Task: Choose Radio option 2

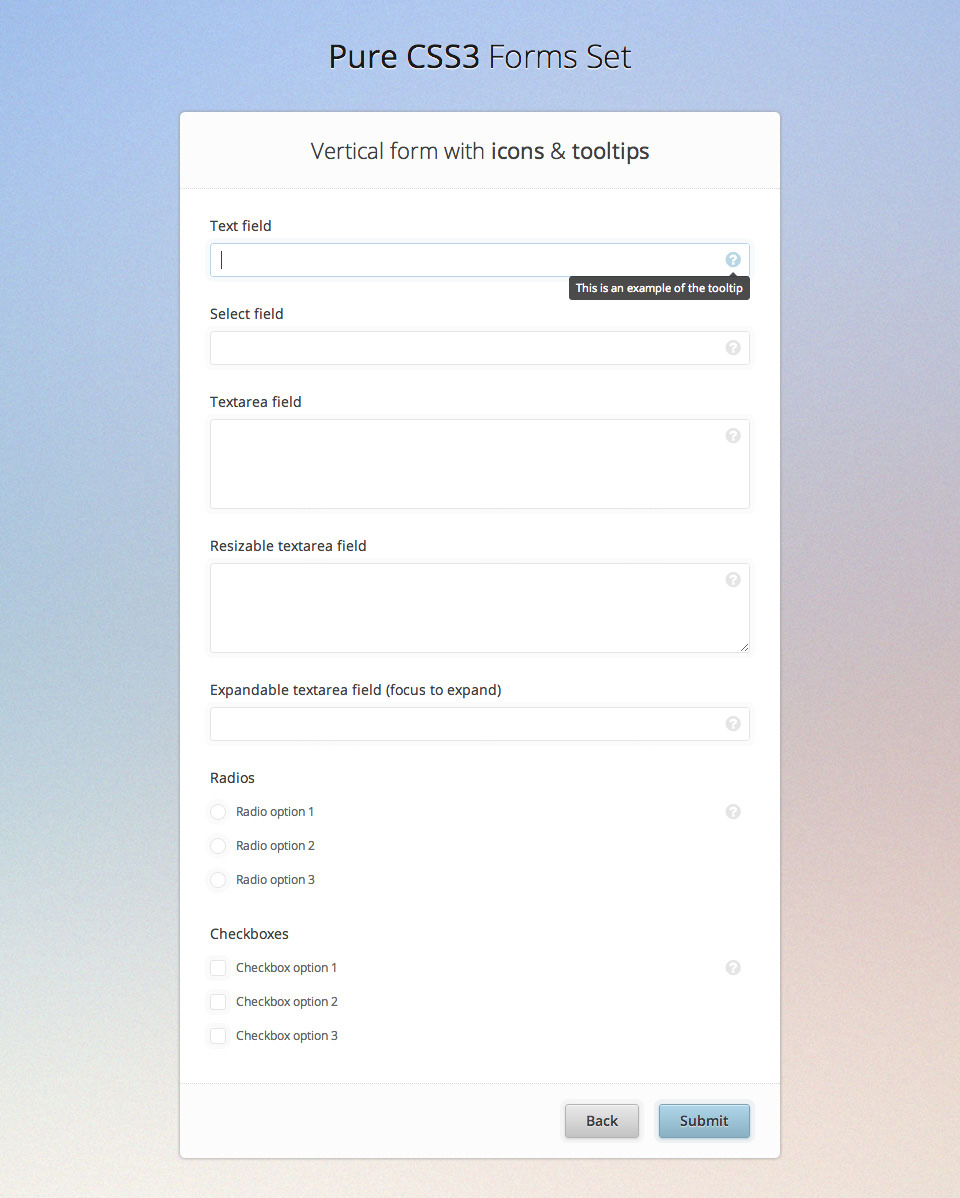Action: tap(218, 846)
